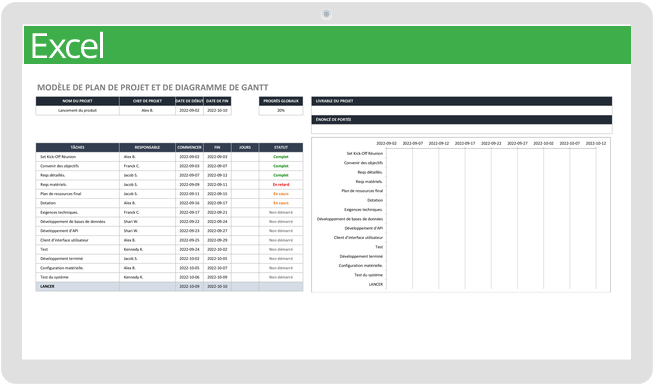This screenshot has width=654, height=385.
Task: Click the 2022-09-02 cell under DATE DE DÉBUT
Action: [x=189, y=111]
